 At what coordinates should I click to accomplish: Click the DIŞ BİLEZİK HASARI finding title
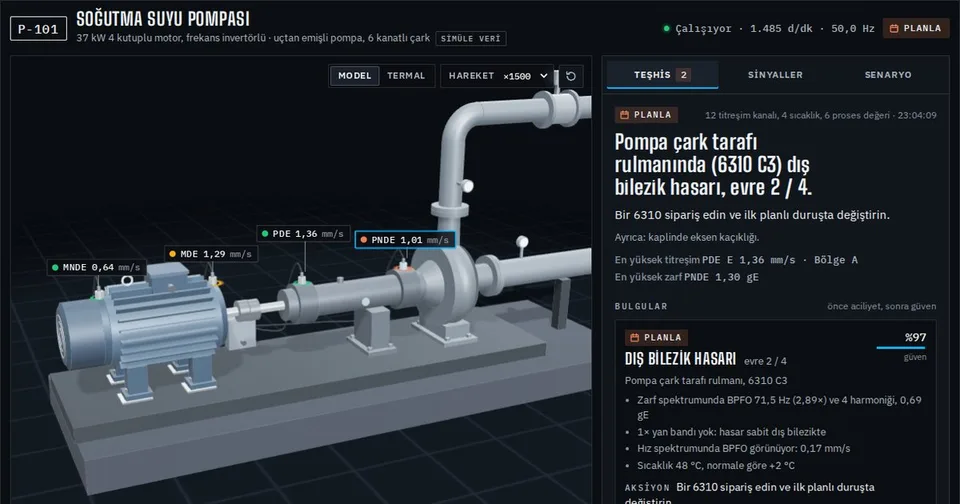pyautogui.click(x=680, y=359)
